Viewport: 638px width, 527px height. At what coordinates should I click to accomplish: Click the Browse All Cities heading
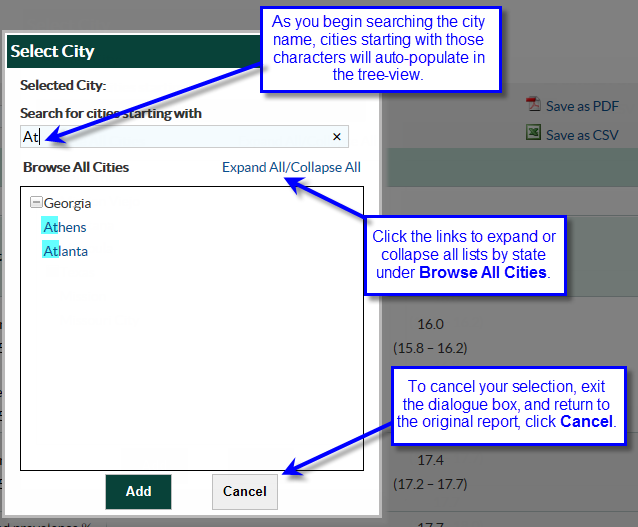point(76,167)
